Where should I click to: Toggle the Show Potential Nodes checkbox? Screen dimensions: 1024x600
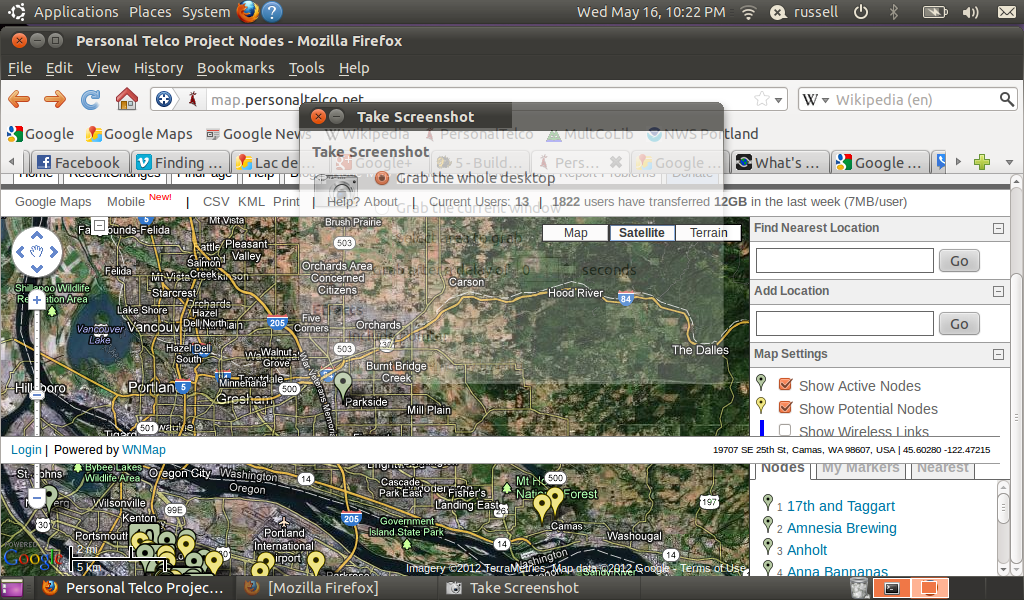tap(786, 407)
